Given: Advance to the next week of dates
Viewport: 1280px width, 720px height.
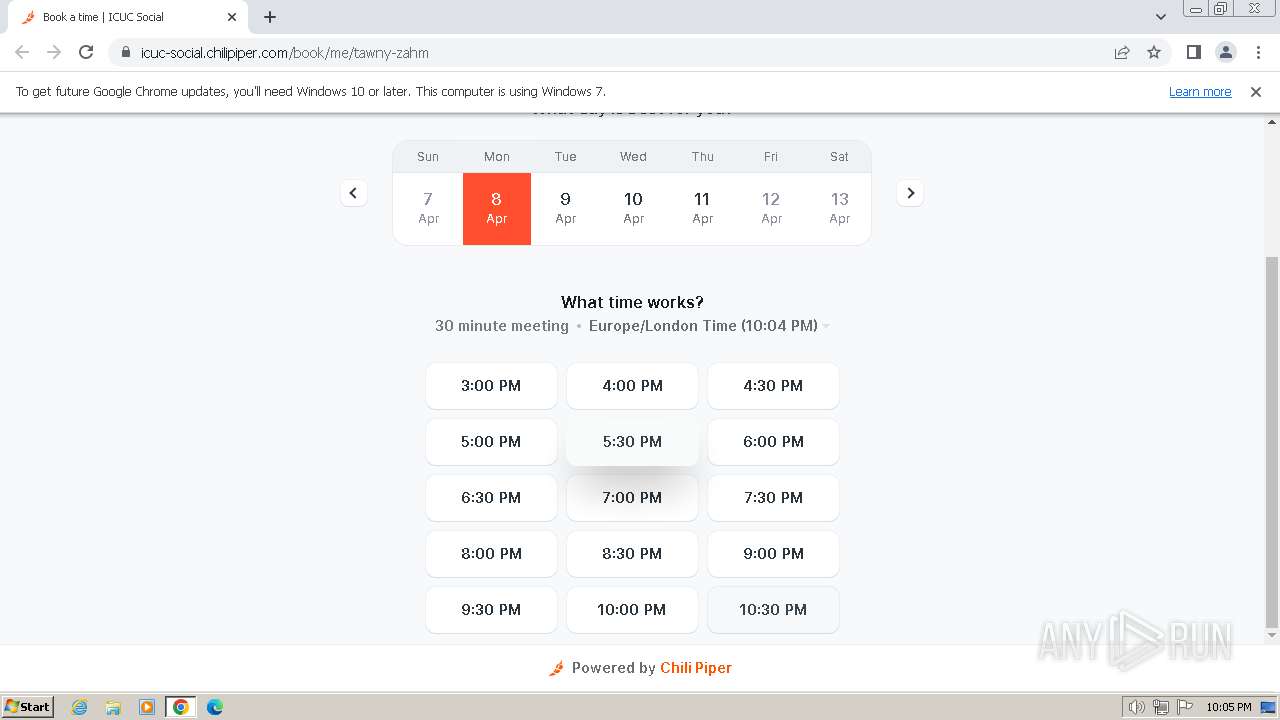Looking at the screenshot, I should (910, 193).
